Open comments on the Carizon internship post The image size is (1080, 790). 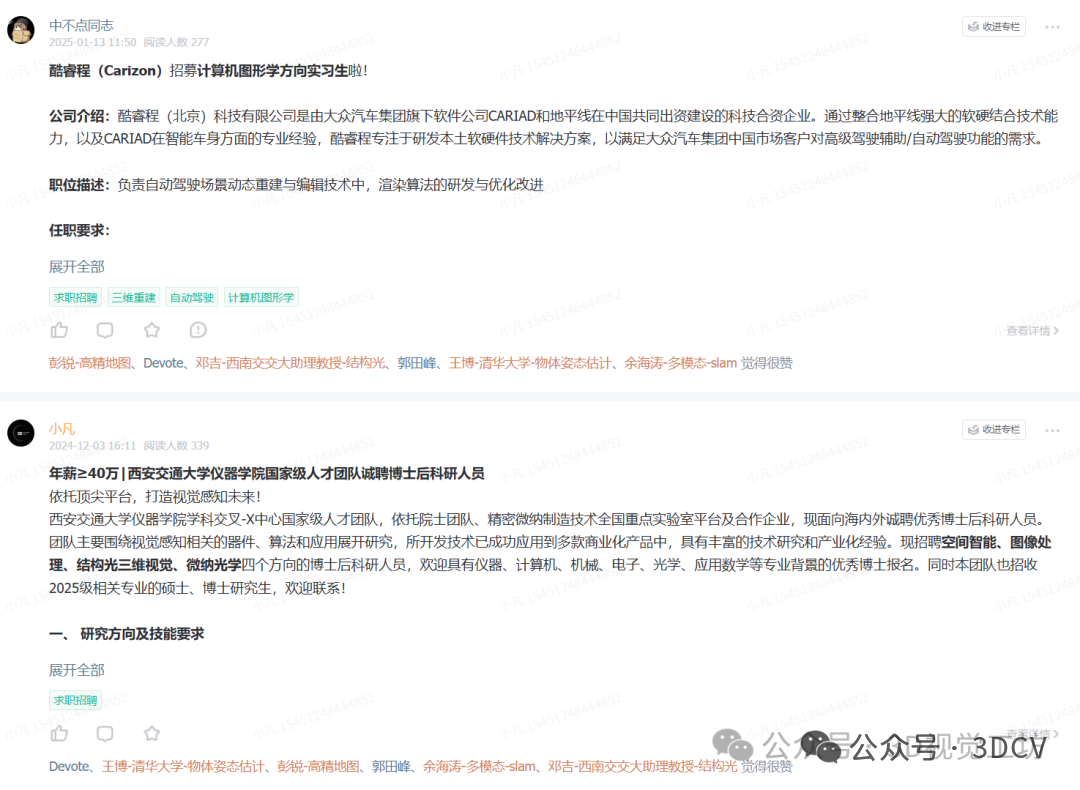tap(105, 330)
